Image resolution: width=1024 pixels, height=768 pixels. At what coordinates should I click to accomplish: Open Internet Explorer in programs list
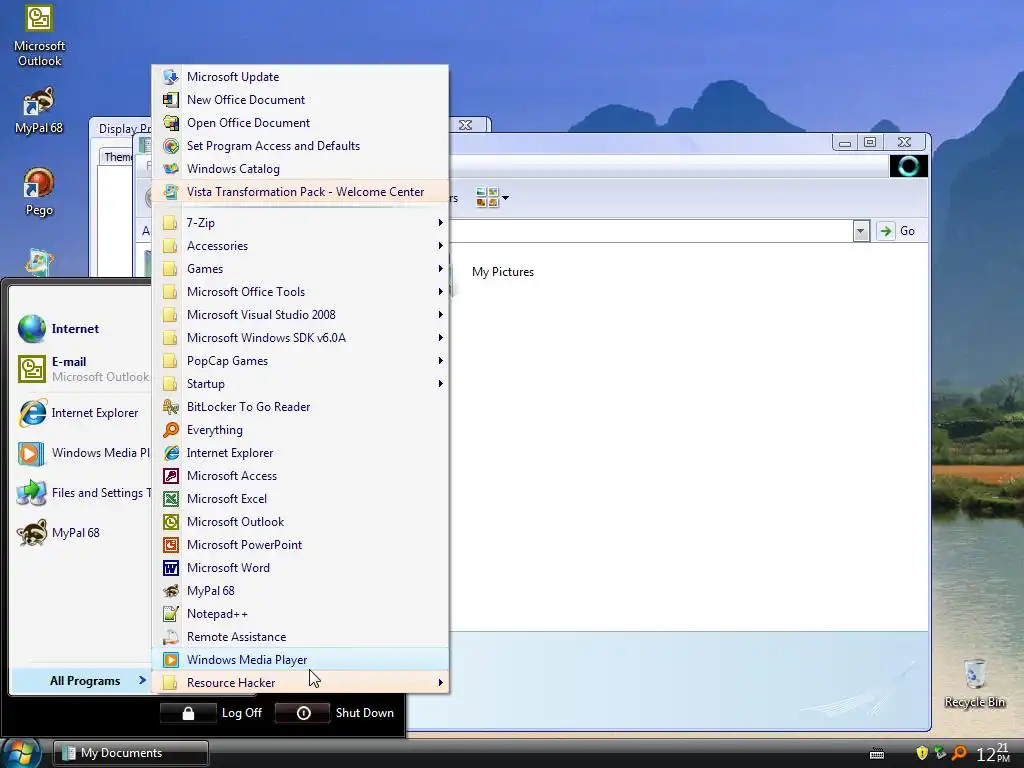point(300,453)
